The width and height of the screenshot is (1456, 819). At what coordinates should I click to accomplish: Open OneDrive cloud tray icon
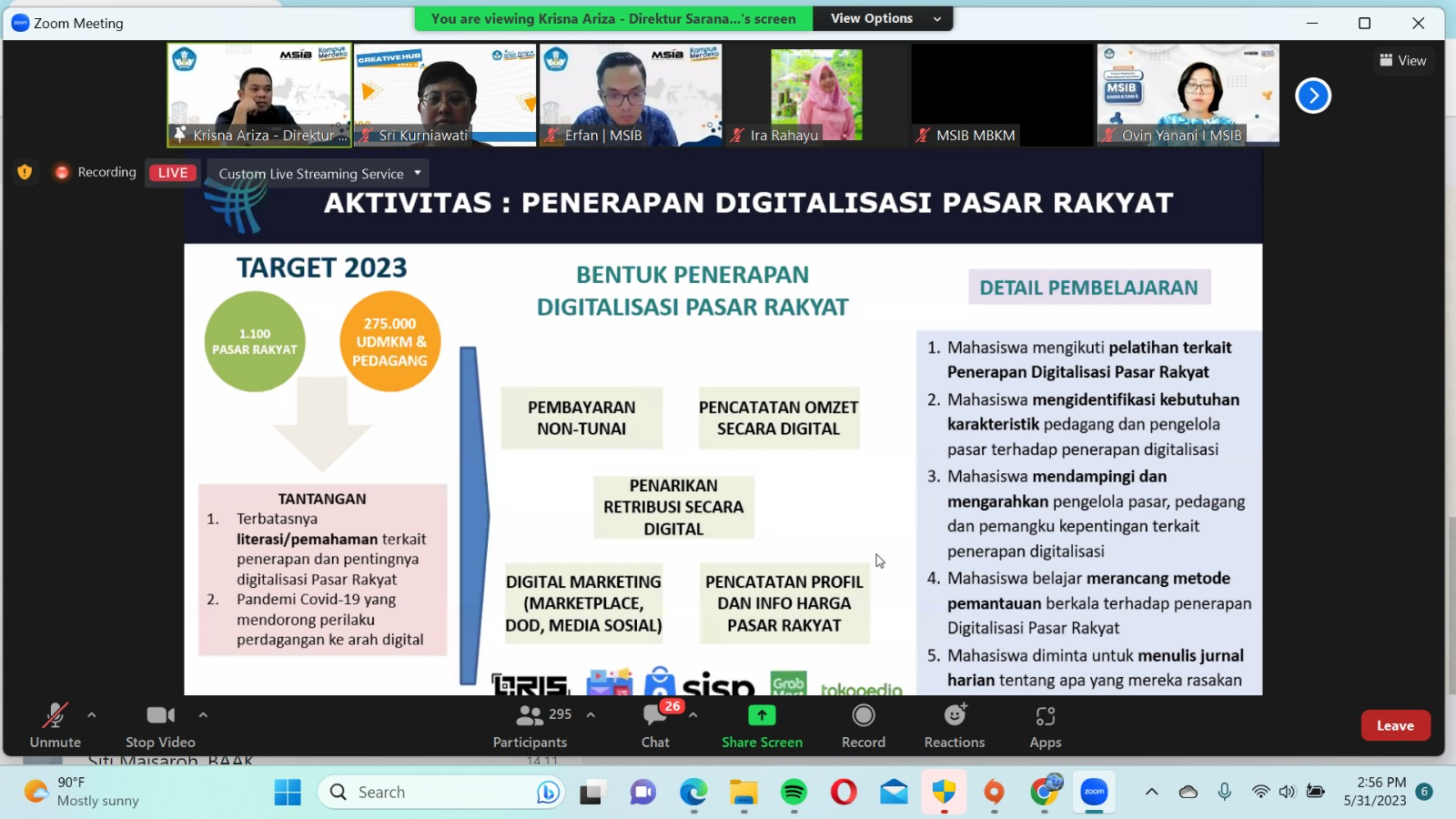(x=1188, y=792)
